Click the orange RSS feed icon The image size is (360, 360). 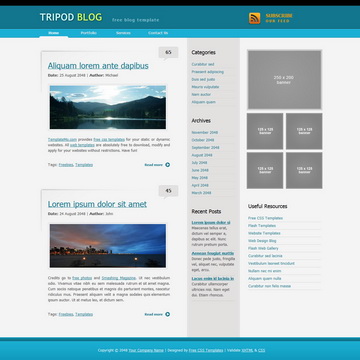click(x=254, y=18)
